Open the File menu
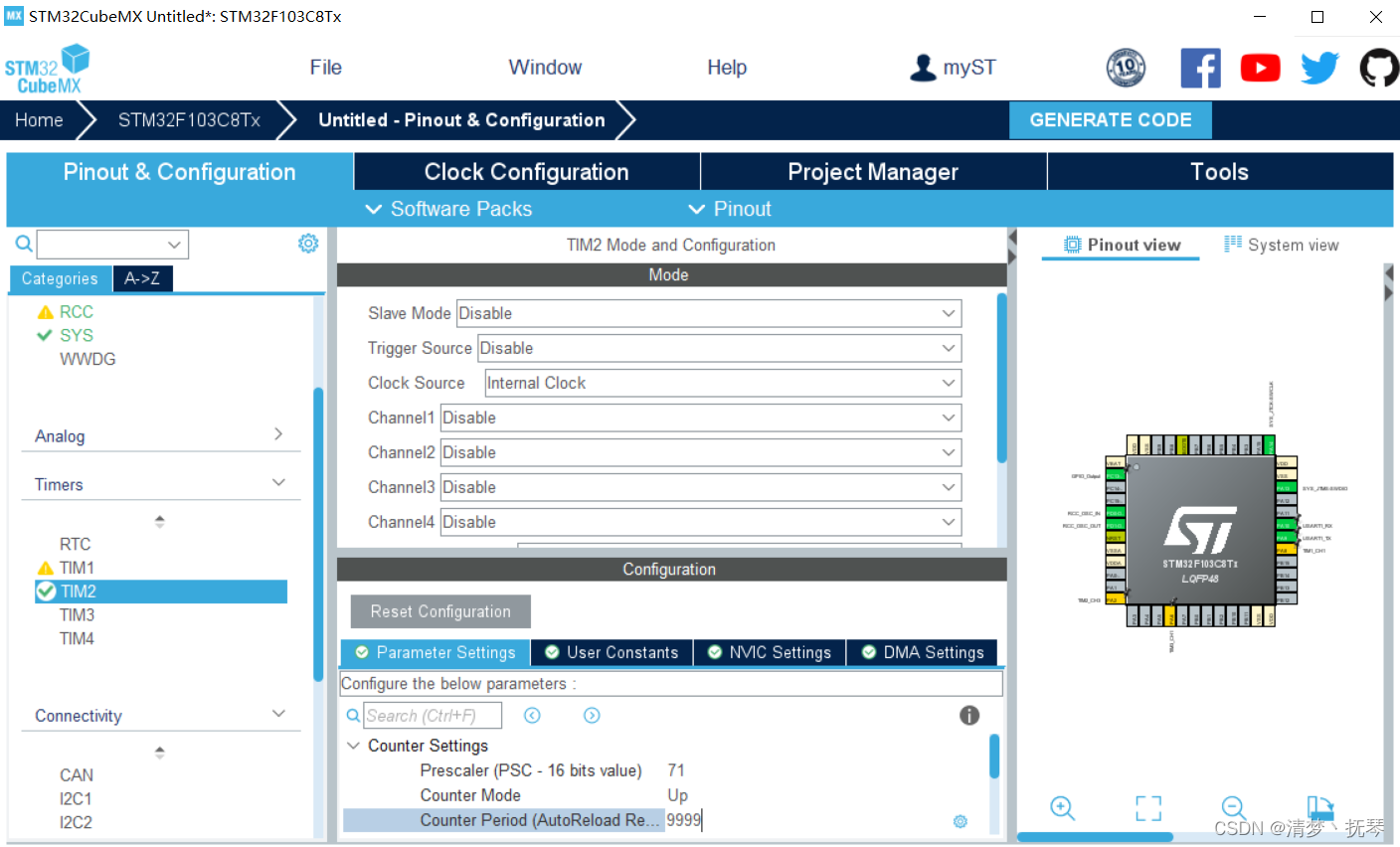The width and height of the screenshot is (1400, 847). pos(325,68)
